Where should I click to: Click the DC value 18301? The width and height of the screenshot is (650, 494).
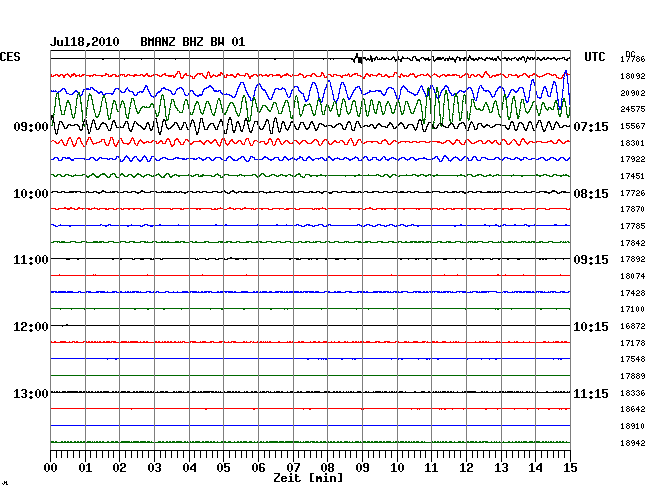coord(633,143)
